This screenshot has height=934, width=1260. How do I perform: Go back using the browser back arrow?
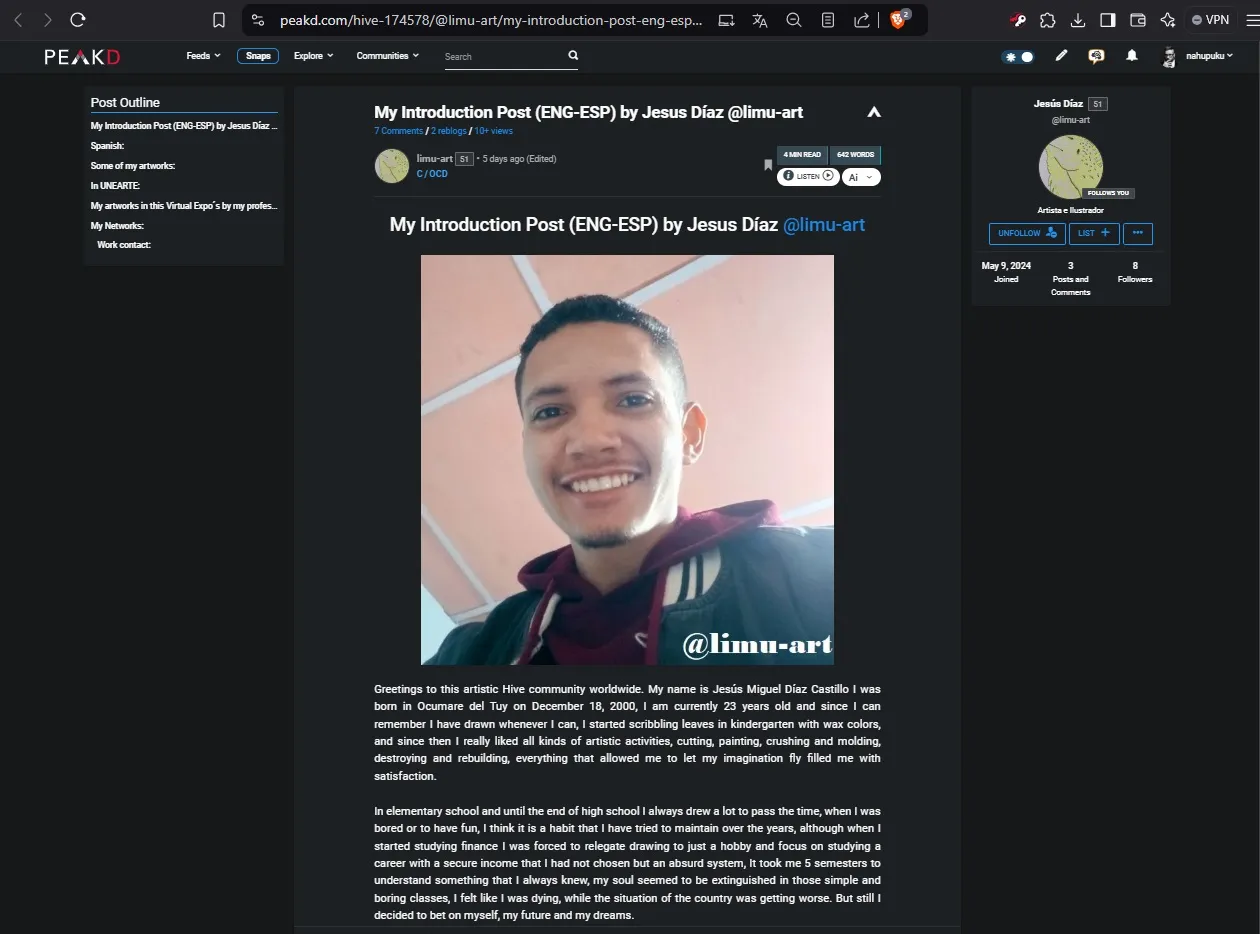(18, 19)
